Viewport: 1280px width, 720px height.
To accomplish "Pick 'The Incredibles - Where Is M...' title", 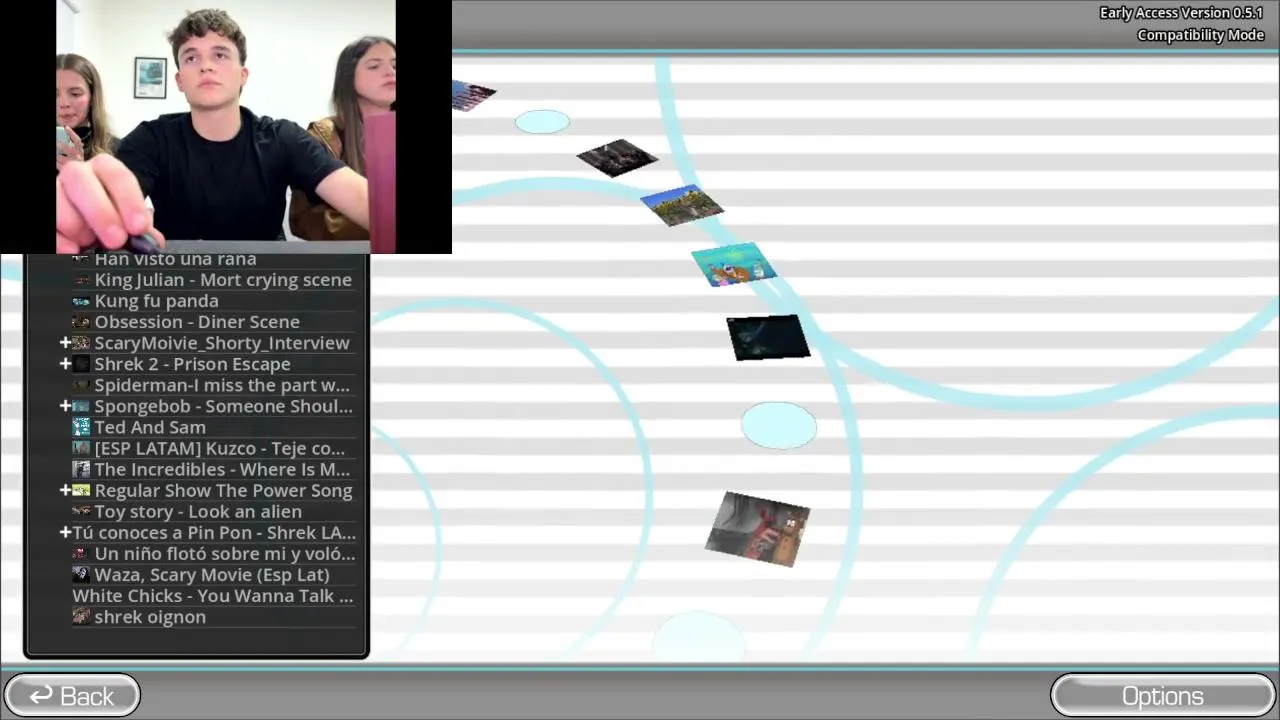I will [x=222, y=469].
